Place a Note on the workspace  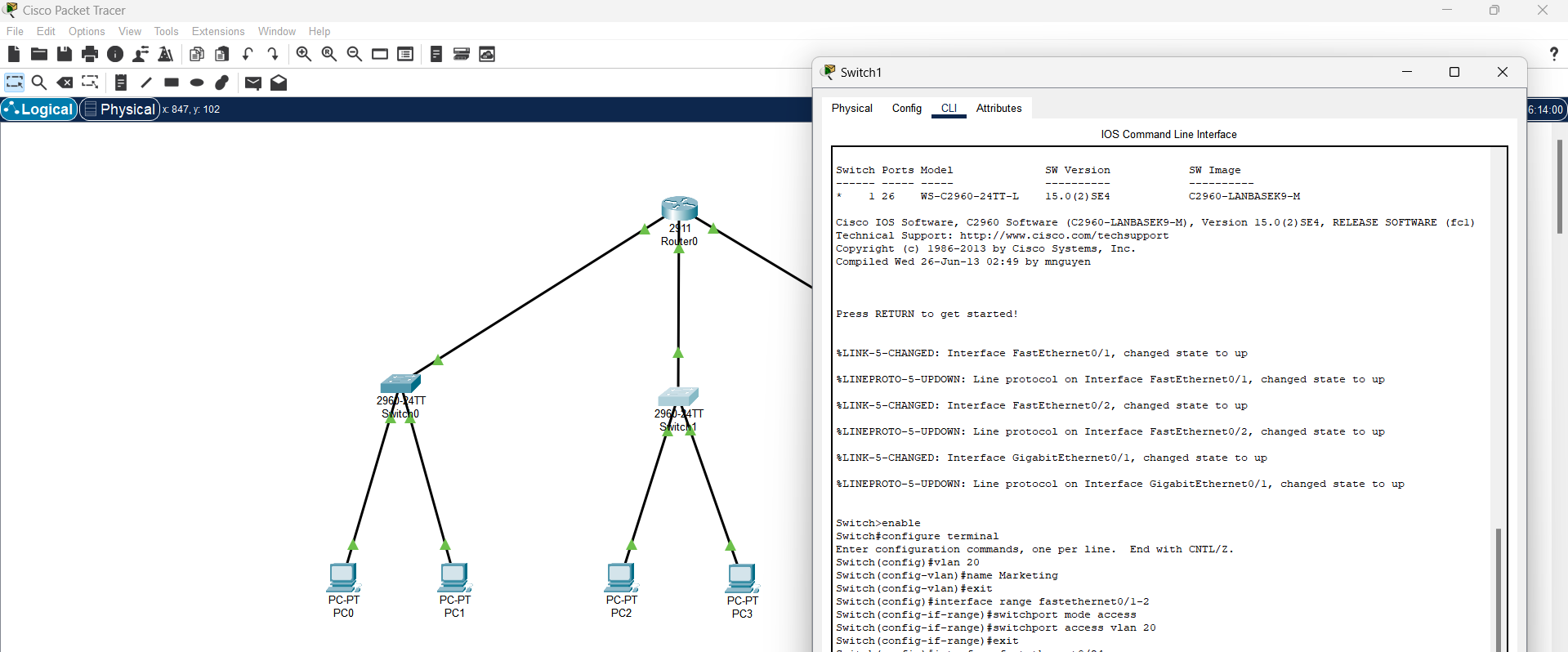click(121, 83)
